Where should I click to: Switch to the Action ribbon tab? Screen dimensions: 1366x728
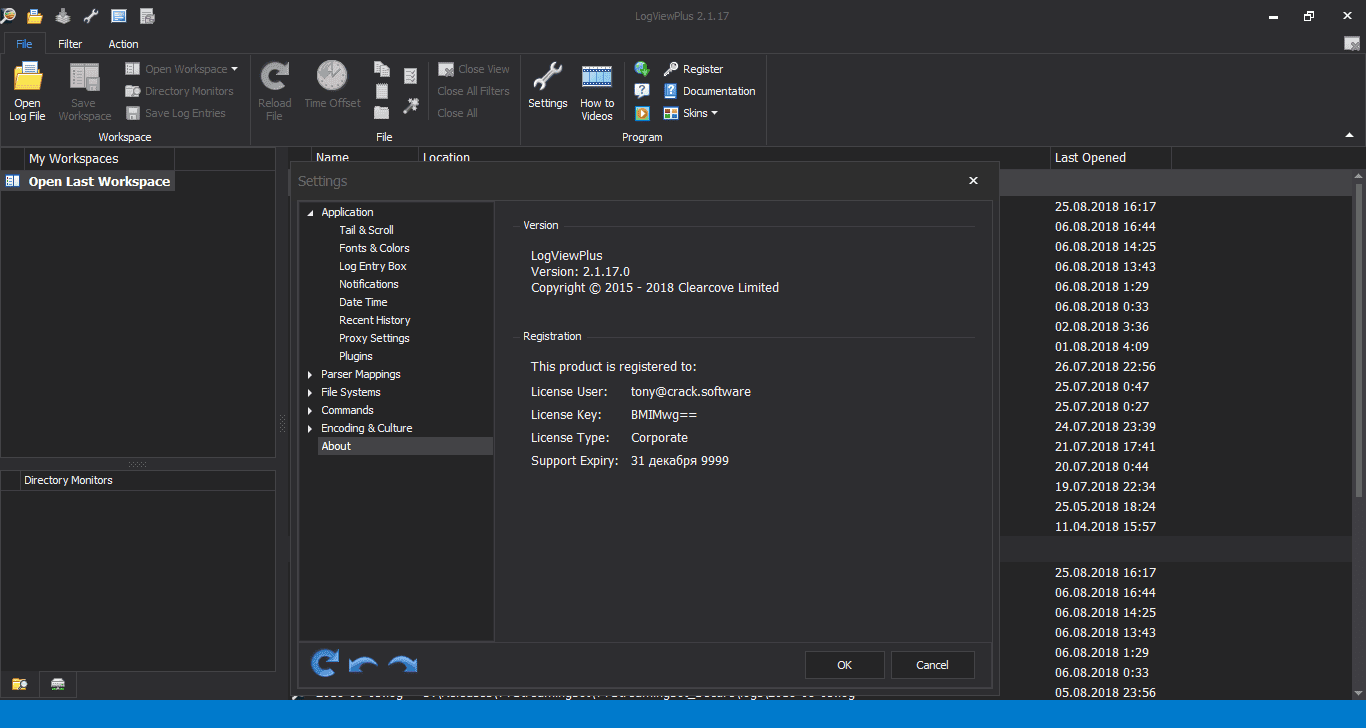click(x=123, y=44)
